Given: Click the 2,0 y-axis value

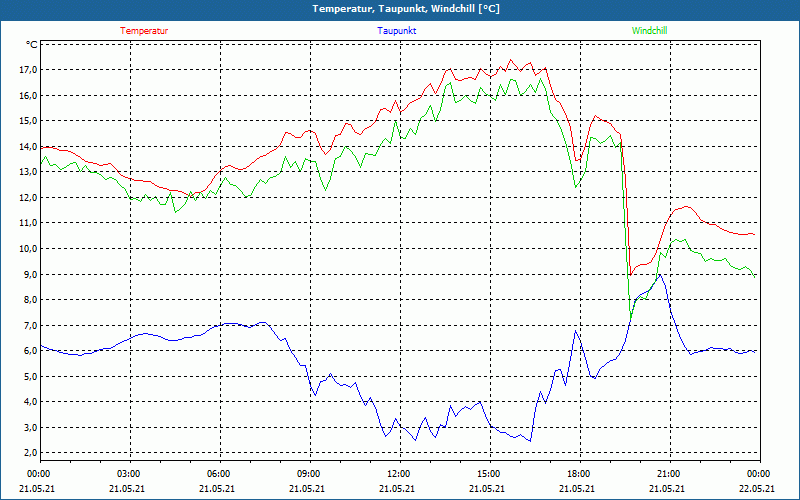Looking at the screenshot, I should coord(31,453).
